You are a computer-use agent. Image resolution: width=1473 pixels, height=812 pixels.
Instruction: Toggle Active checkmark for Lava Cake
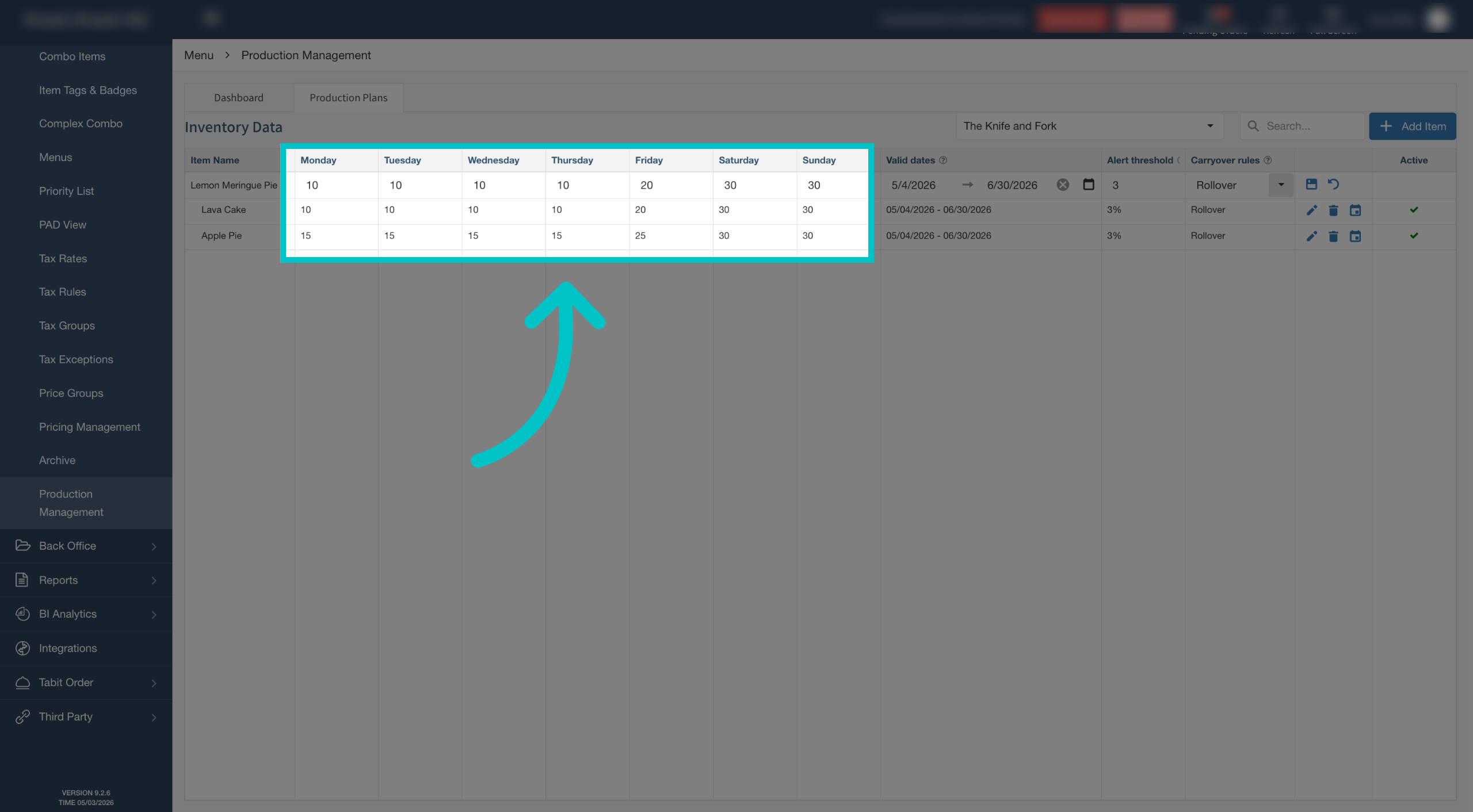[x=1414, y=210]
